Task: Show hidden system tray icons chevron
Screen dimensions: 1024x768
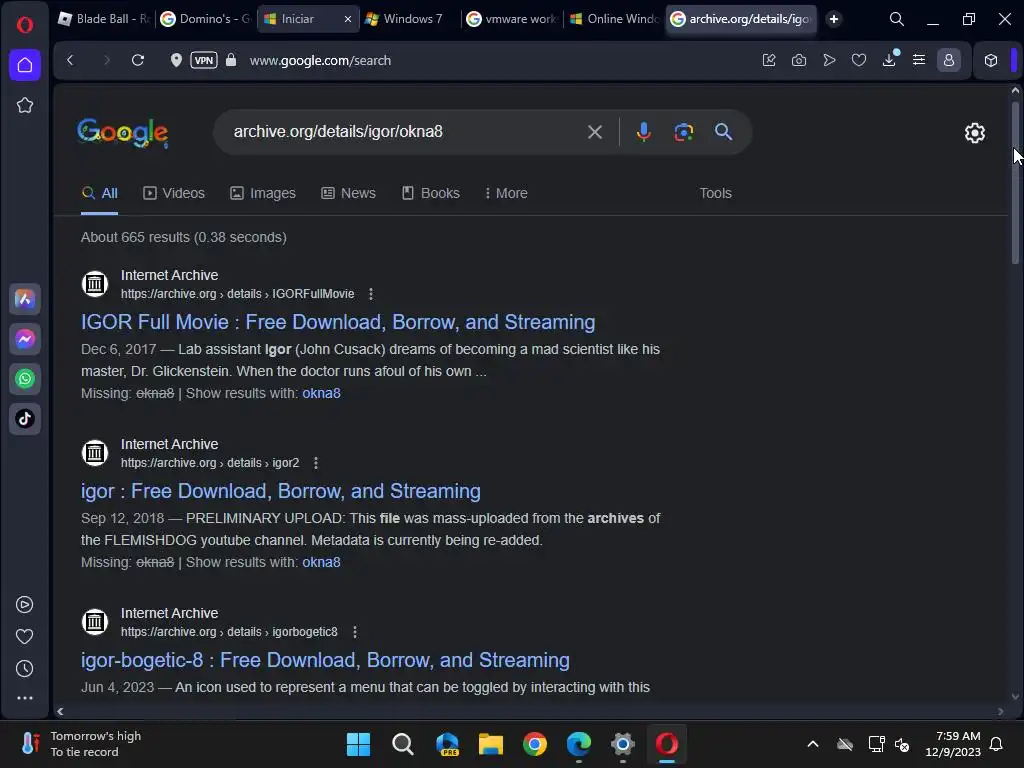Action: point(813,744)
